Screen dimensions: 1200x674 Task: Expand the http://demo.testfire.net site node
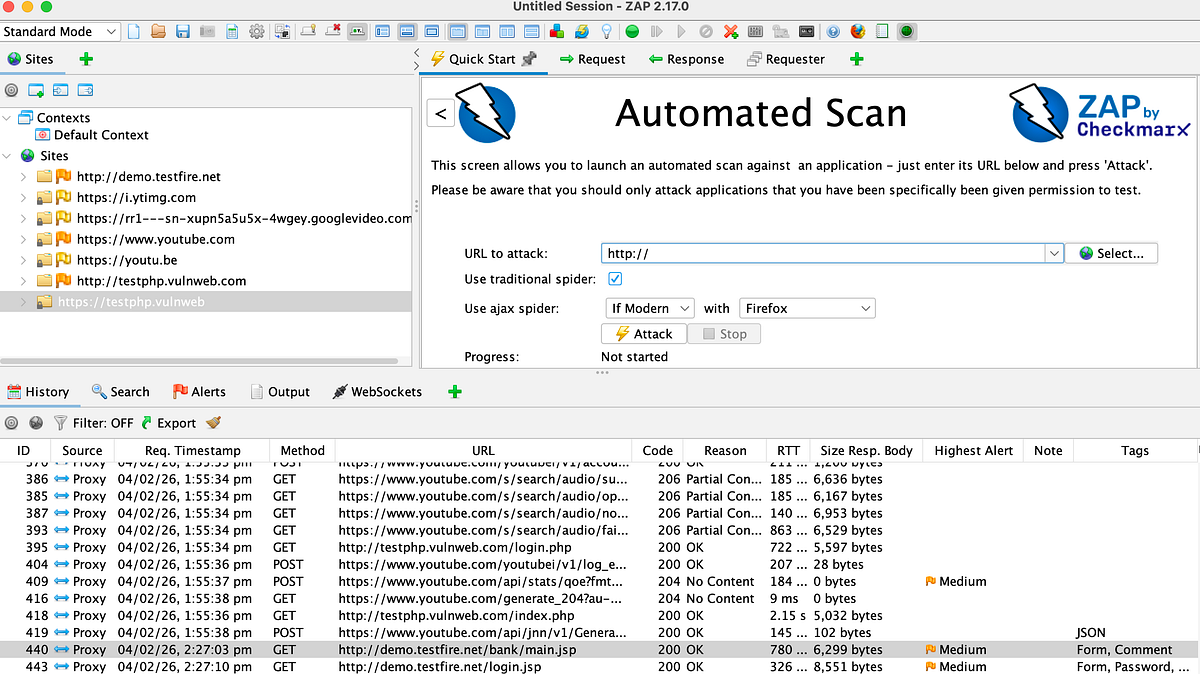click(x=24, y=176)
